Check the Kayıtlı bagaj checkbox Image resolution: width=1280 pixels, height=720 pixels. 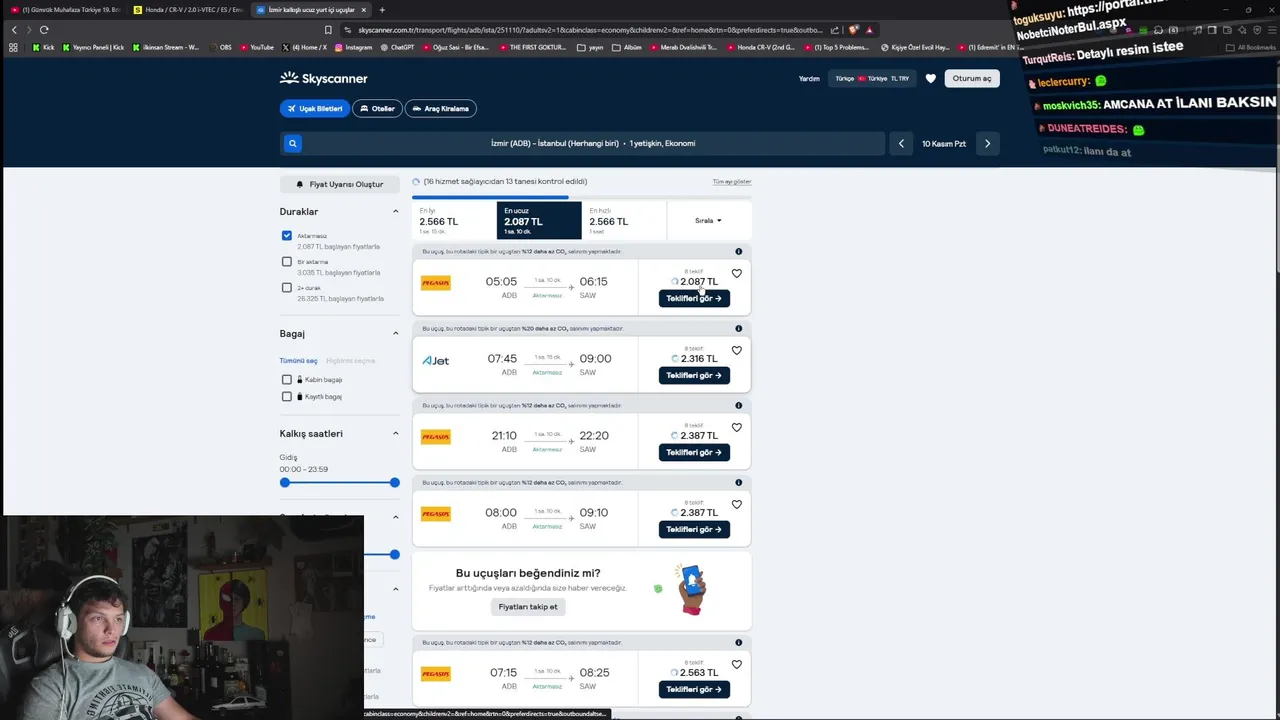pyautogui.click(x=287, y=397)
